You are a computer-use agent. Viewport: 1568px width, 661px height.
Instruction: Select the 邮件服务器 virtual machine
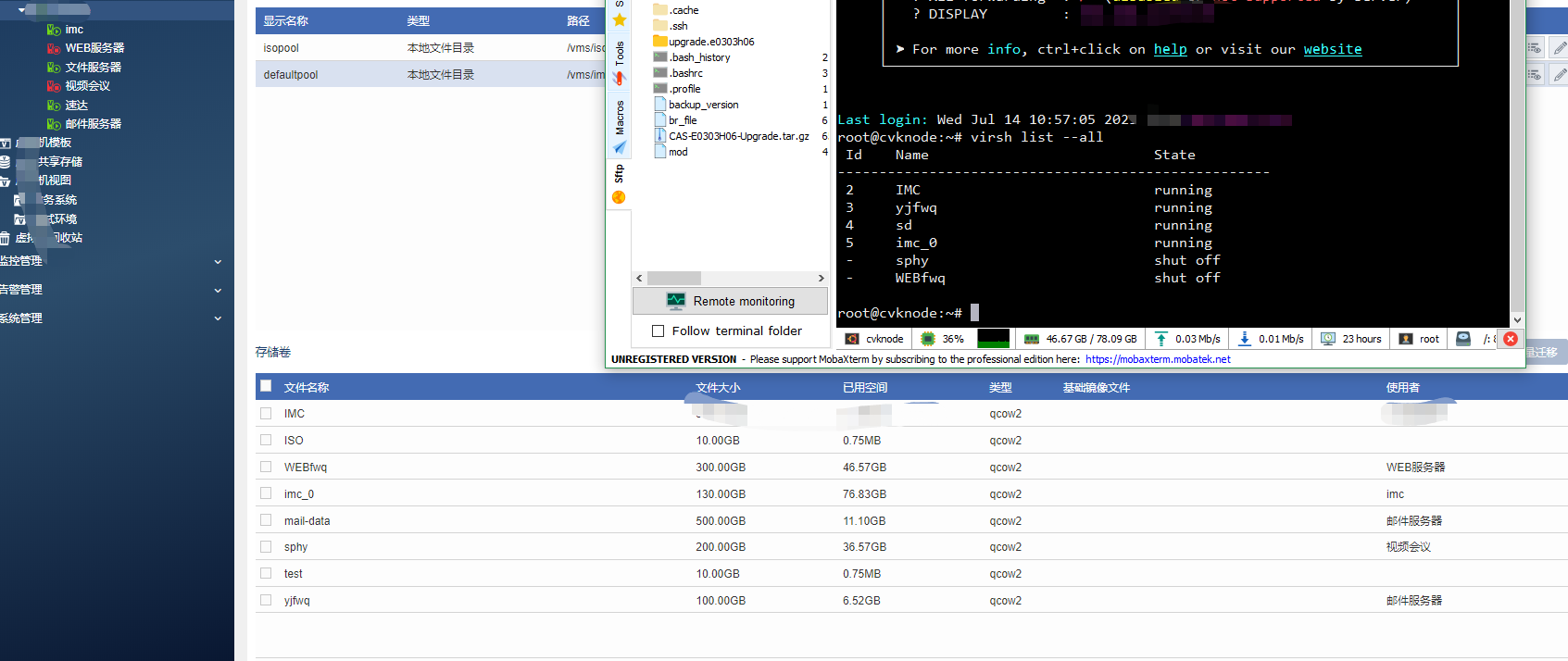93,124
